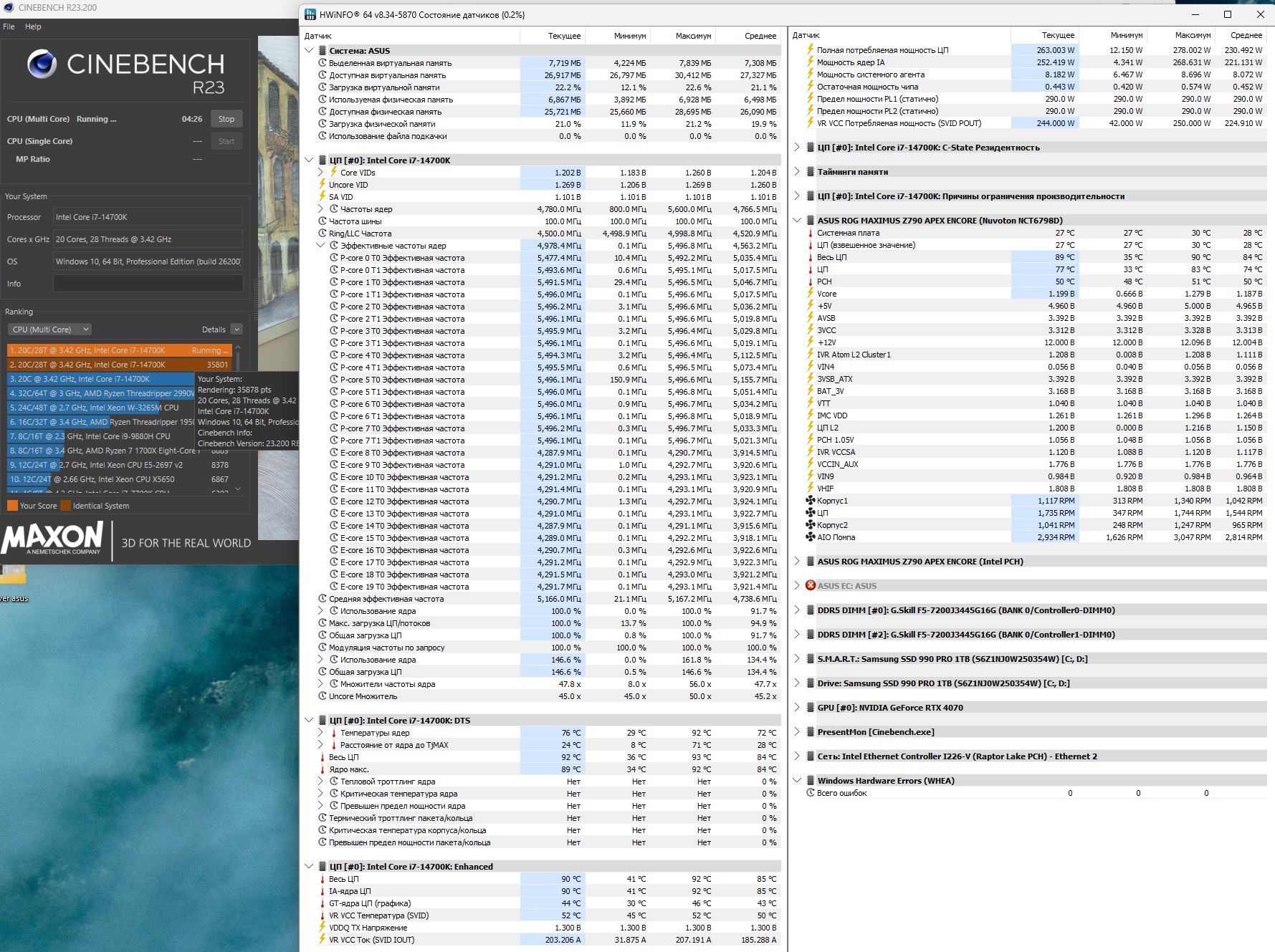Expand the Core VIDs subtree
The width and height of the screenshot is (1275, 952).
[x=320, y=173]
